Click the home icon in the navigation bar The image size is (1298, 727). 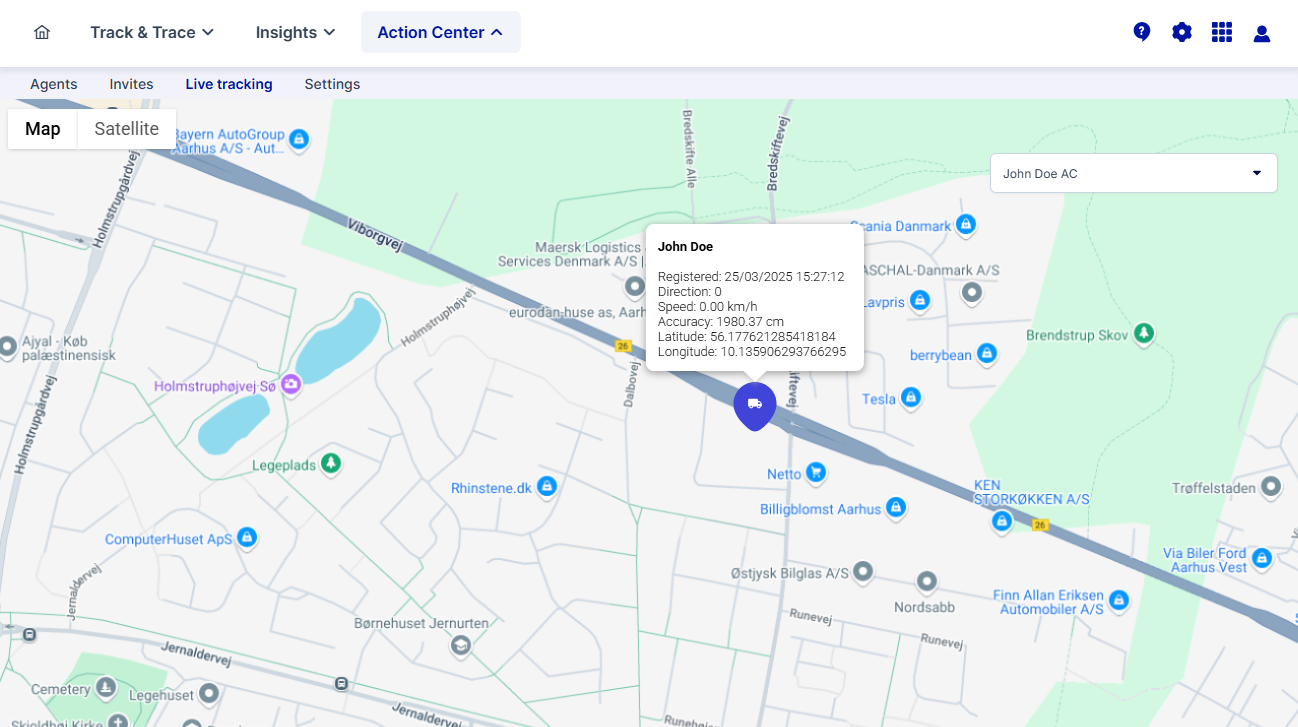(41, 31)
